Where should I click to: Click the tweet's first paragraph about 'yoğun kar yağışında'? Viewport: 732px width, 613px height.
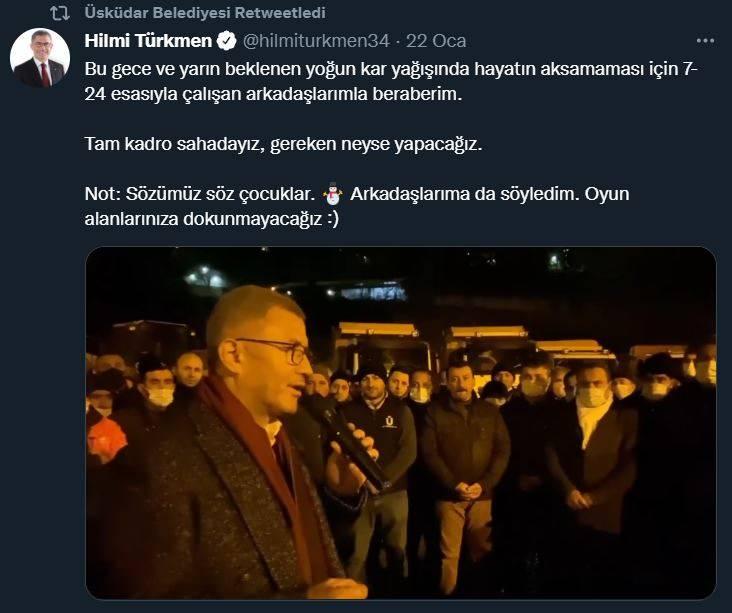point(391,81)
